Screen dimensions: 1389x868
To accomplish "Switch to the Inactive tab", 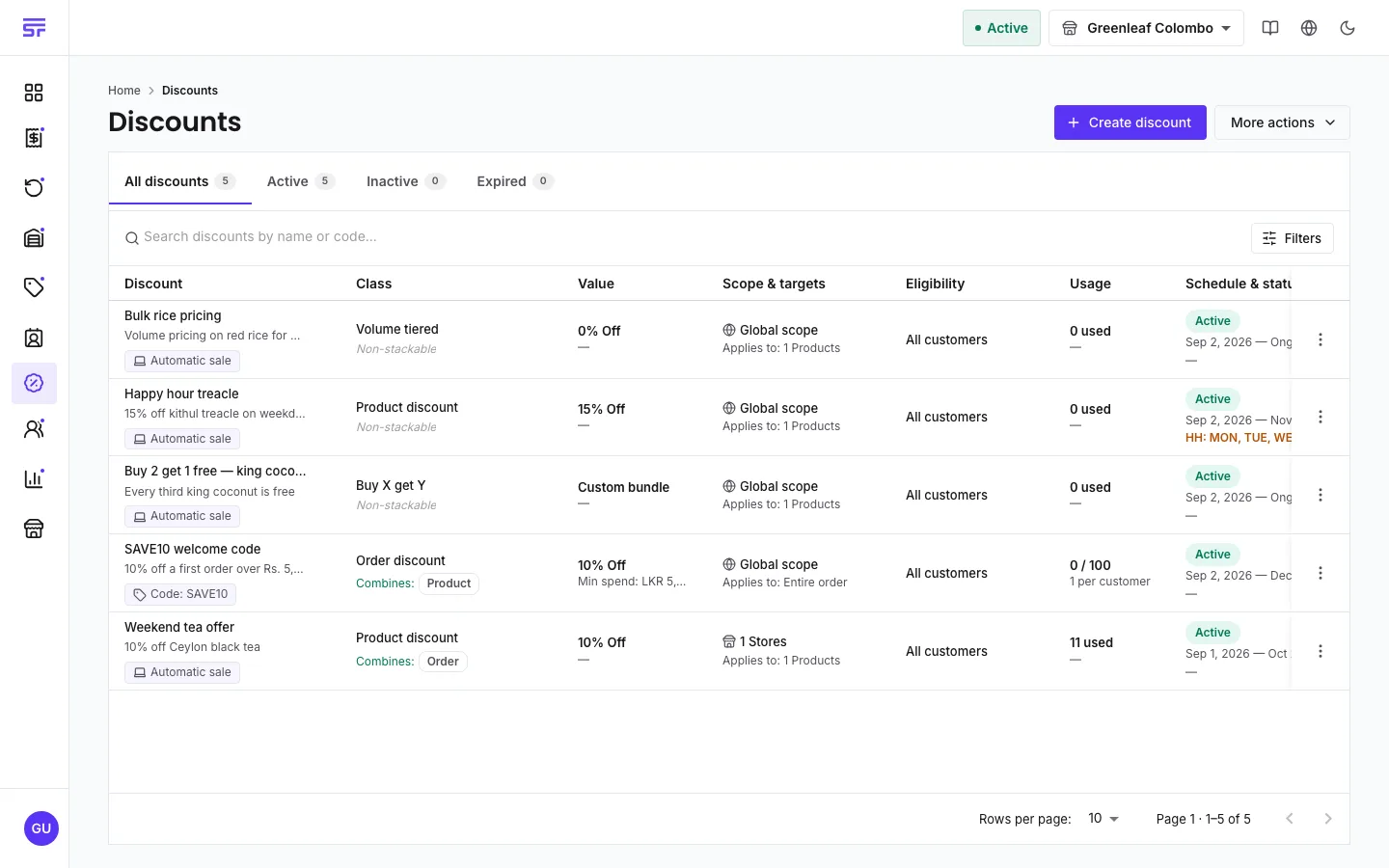I will [x=405, y=181].
